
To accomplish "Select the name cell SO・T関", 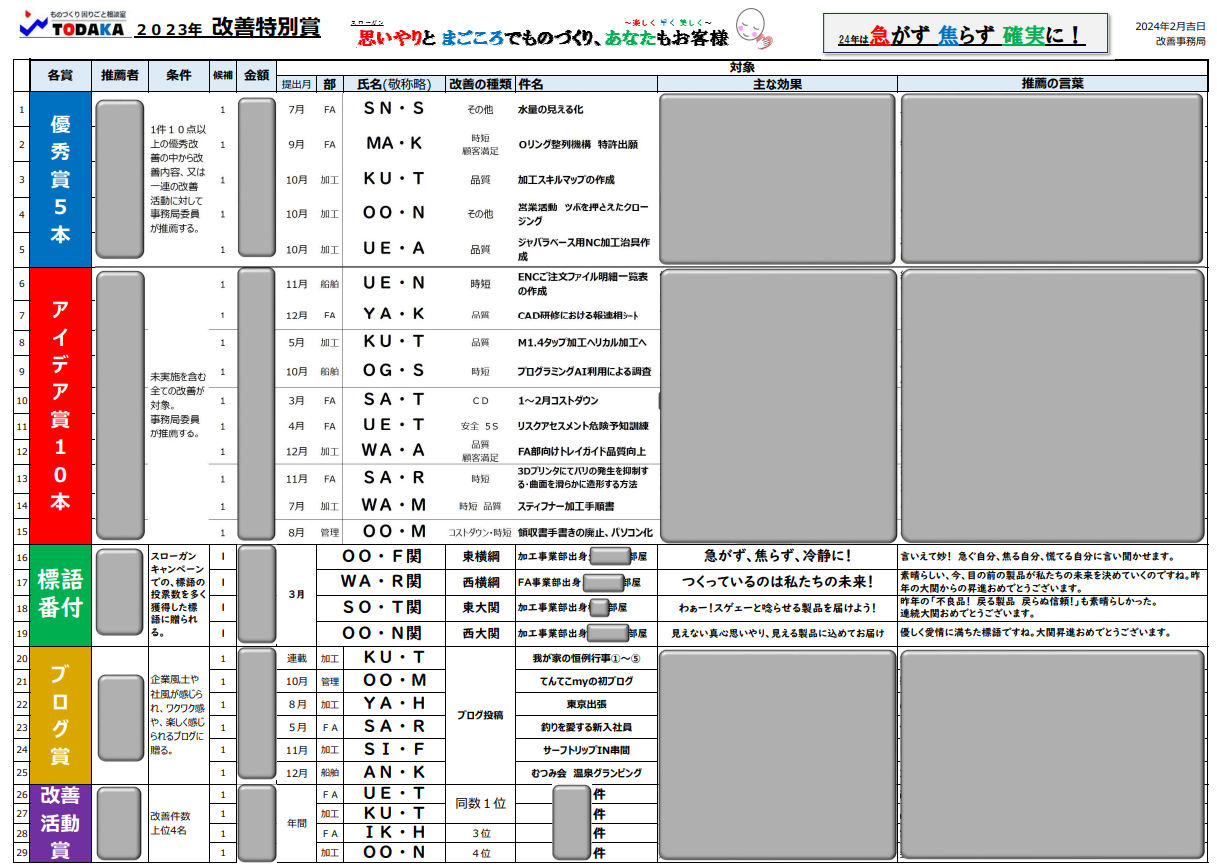I will 381,608.
